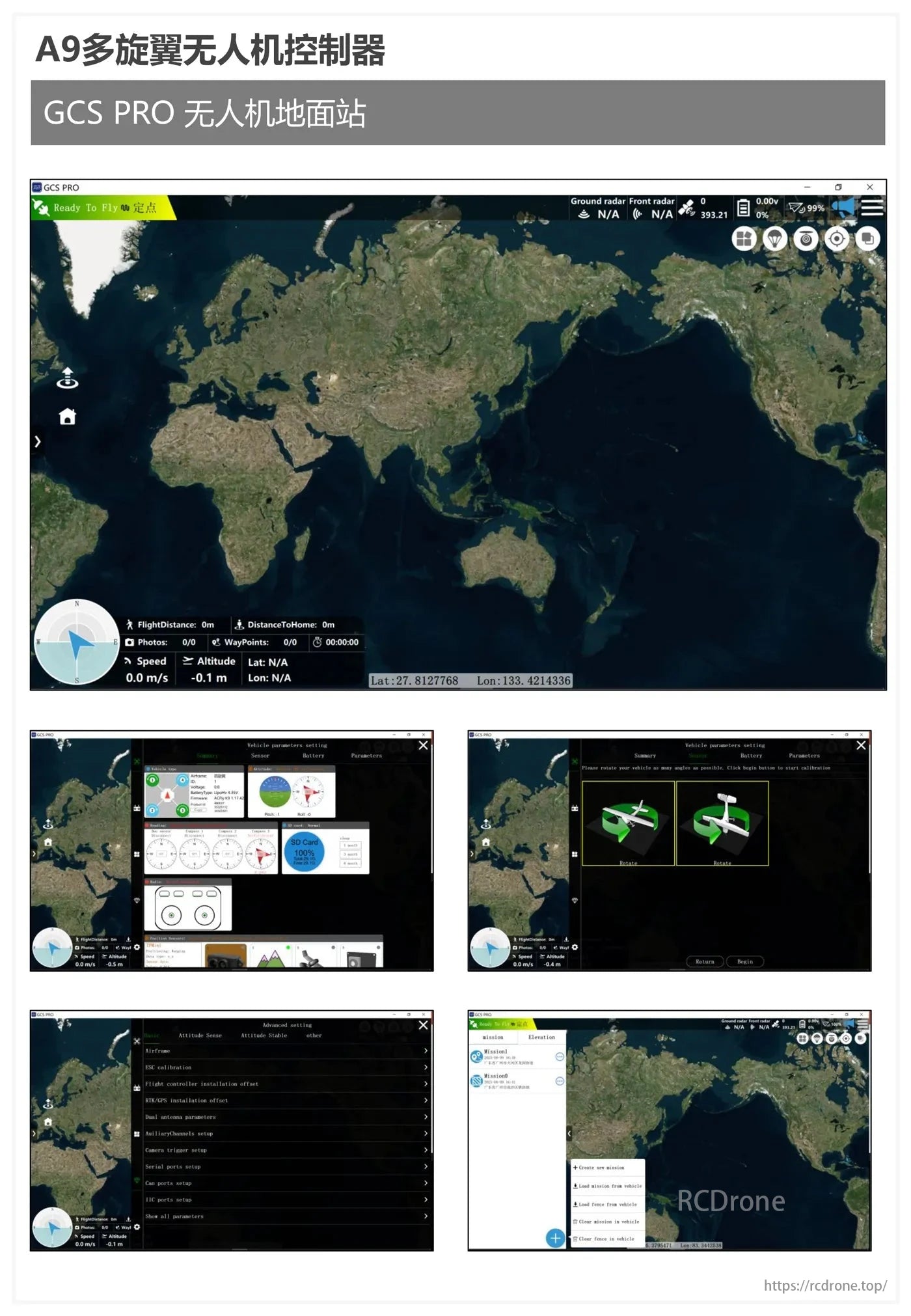
Task: Click the home icon in the large map window
Action: pos(67,417)
